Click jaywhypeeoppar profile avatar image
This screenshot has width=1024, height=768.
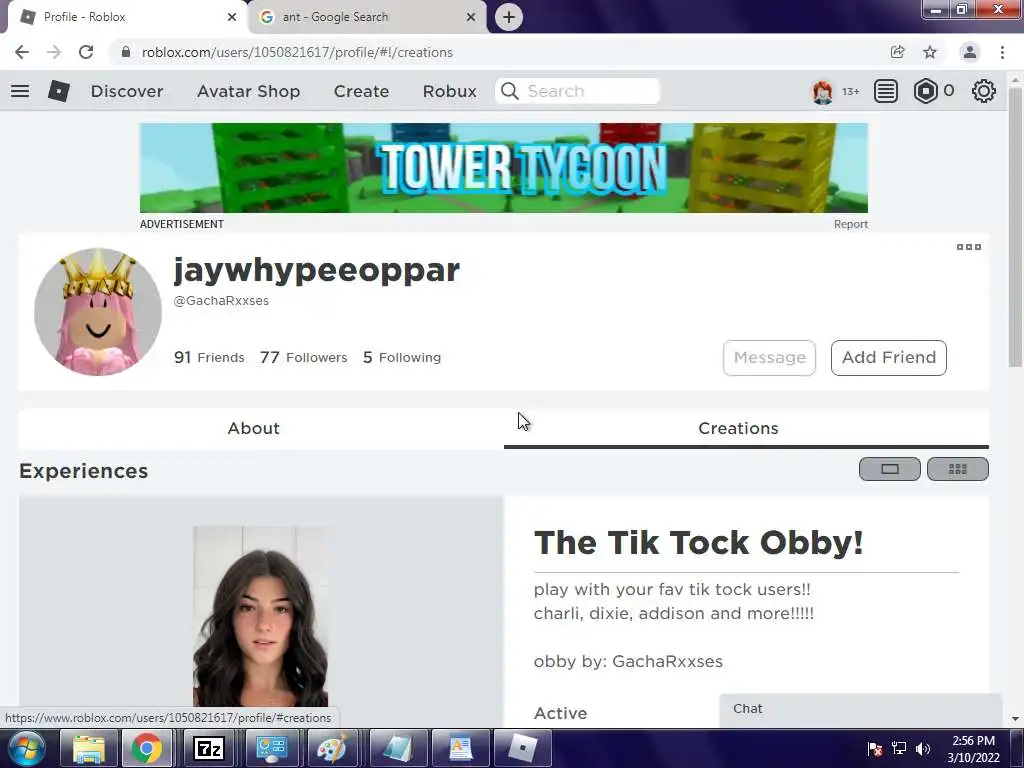pos(98,312)
